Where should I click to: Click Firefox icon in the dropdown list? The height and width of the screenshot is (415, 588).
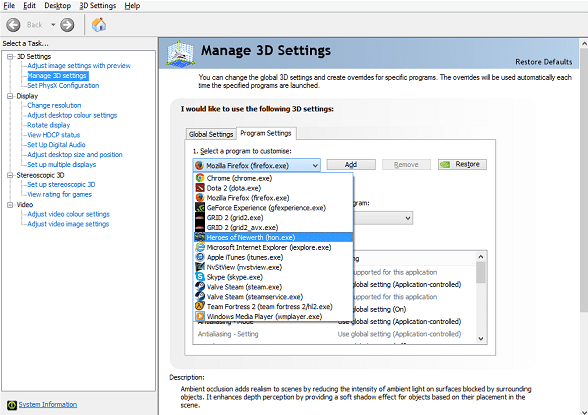click(x=200, y=198)
